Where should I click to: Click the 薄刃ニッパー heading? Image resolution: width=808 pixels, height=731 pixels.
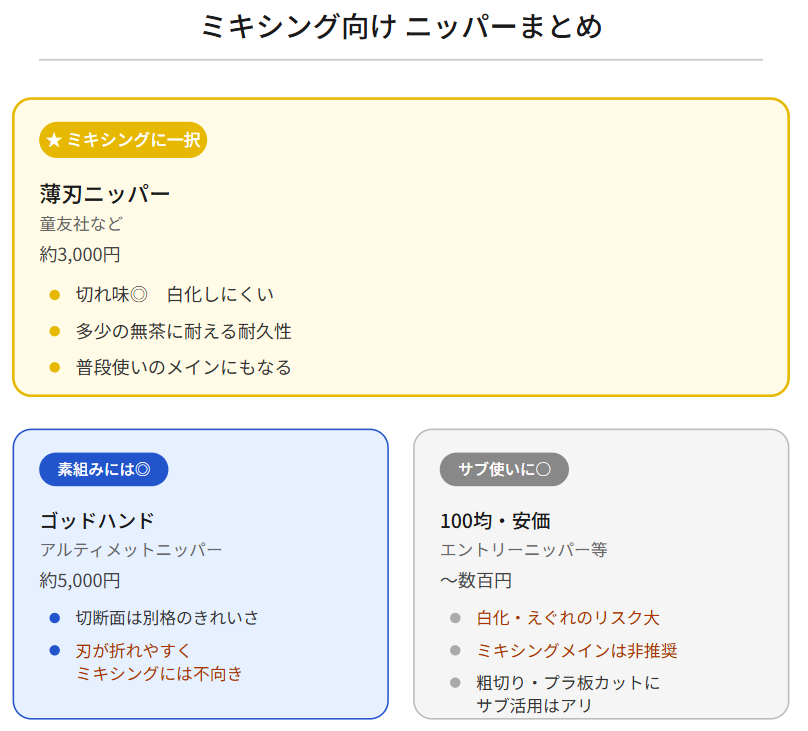[105, 193]
